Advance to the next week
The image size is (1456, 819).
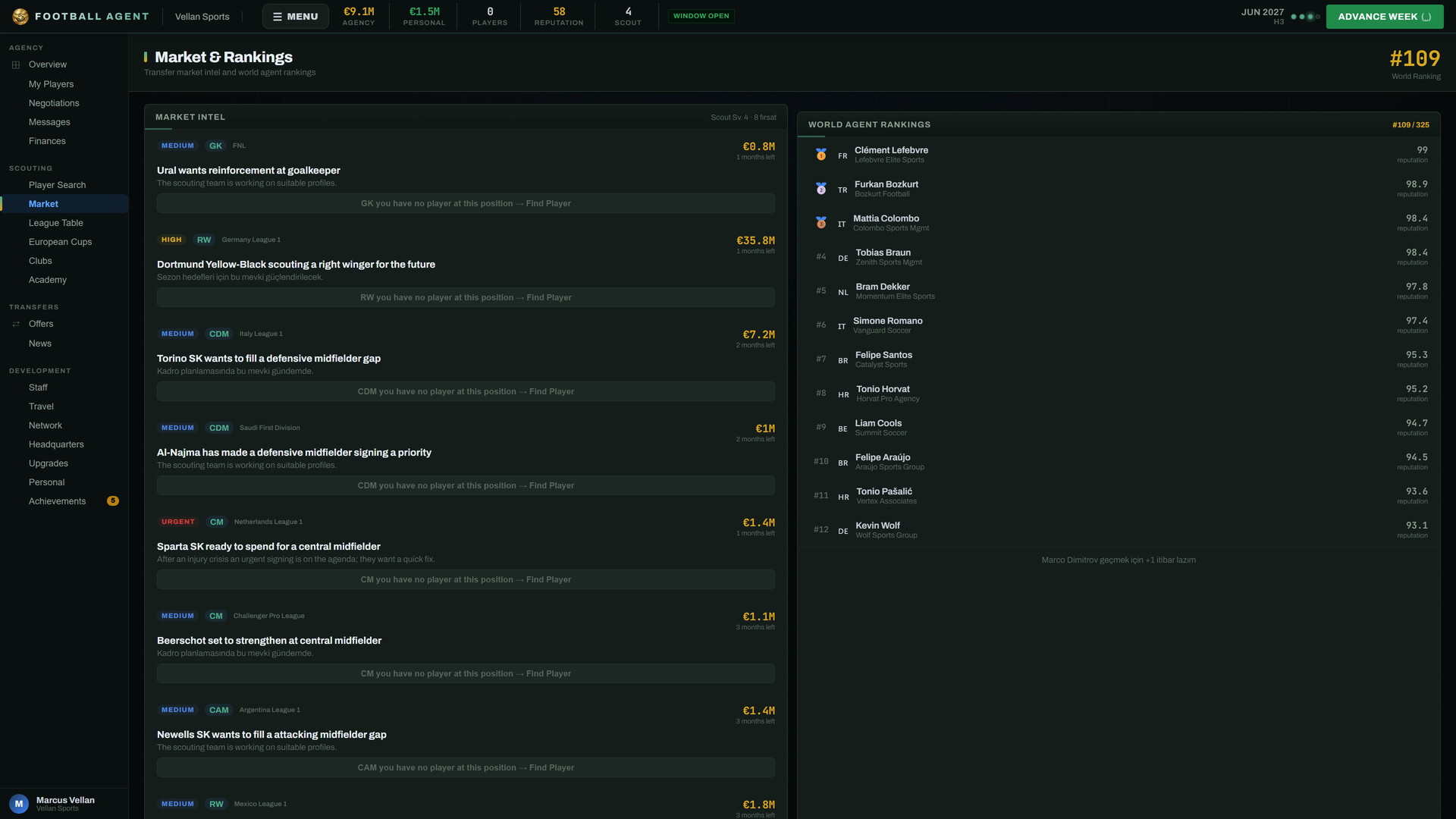(1384, 16)
